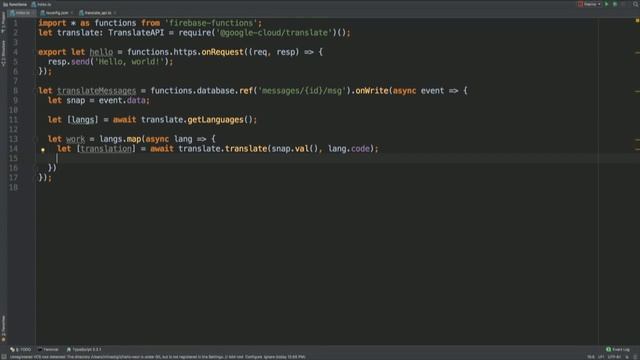Switch to the translate_api.ts tab
The height and width of the screenshot is (360, 640).
click(96, 13)
